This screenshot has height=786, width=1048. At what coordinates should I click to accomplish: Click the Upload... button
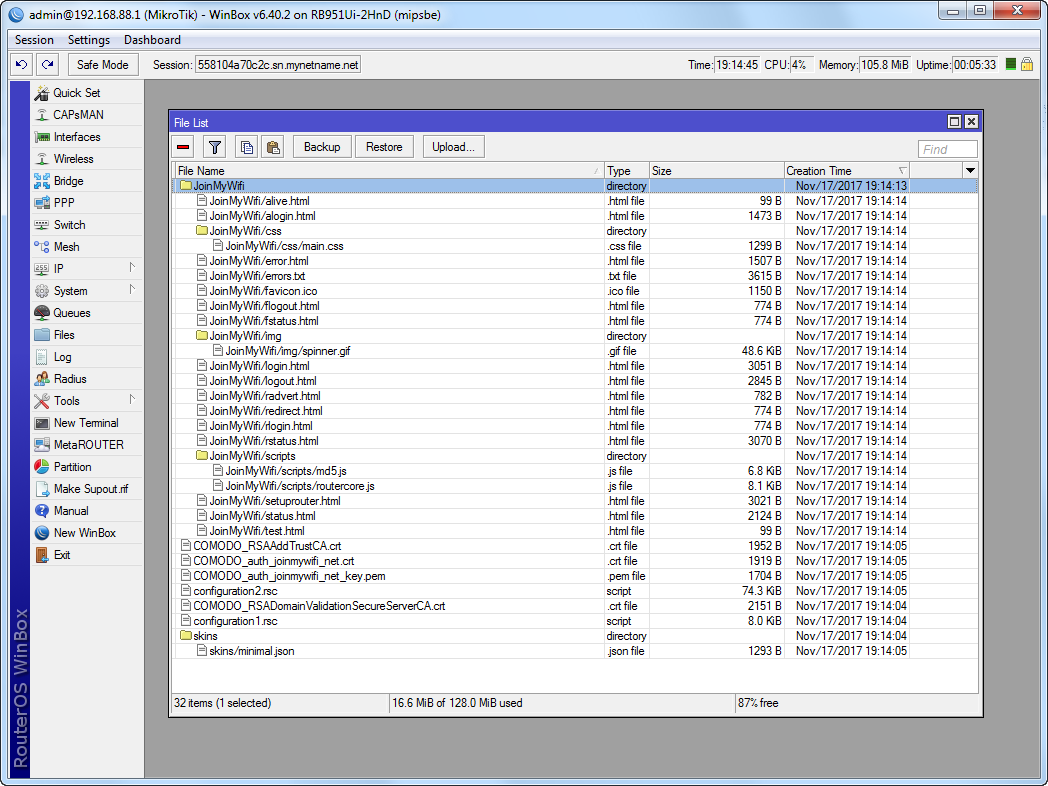pos(453,147)
